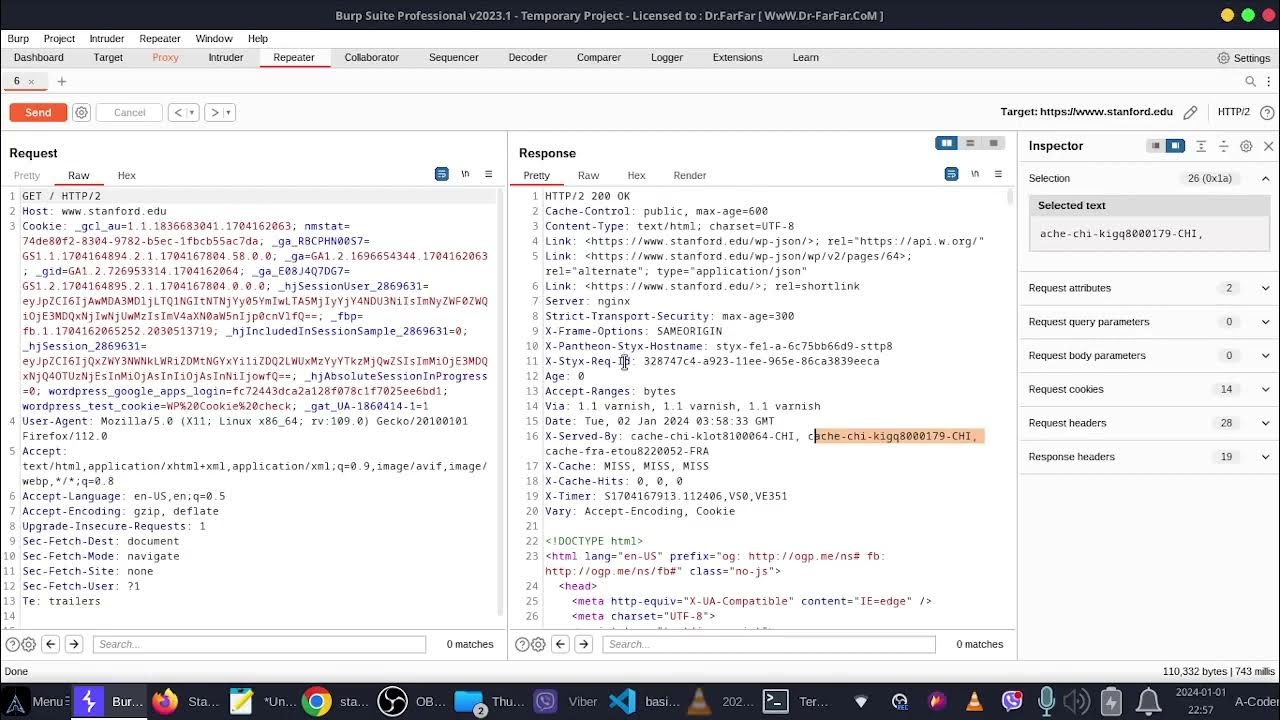Open Inspector settings gear icon
Viewport: 1280px width, 720px height.
pyautogui.click(x=1246, y=146)
